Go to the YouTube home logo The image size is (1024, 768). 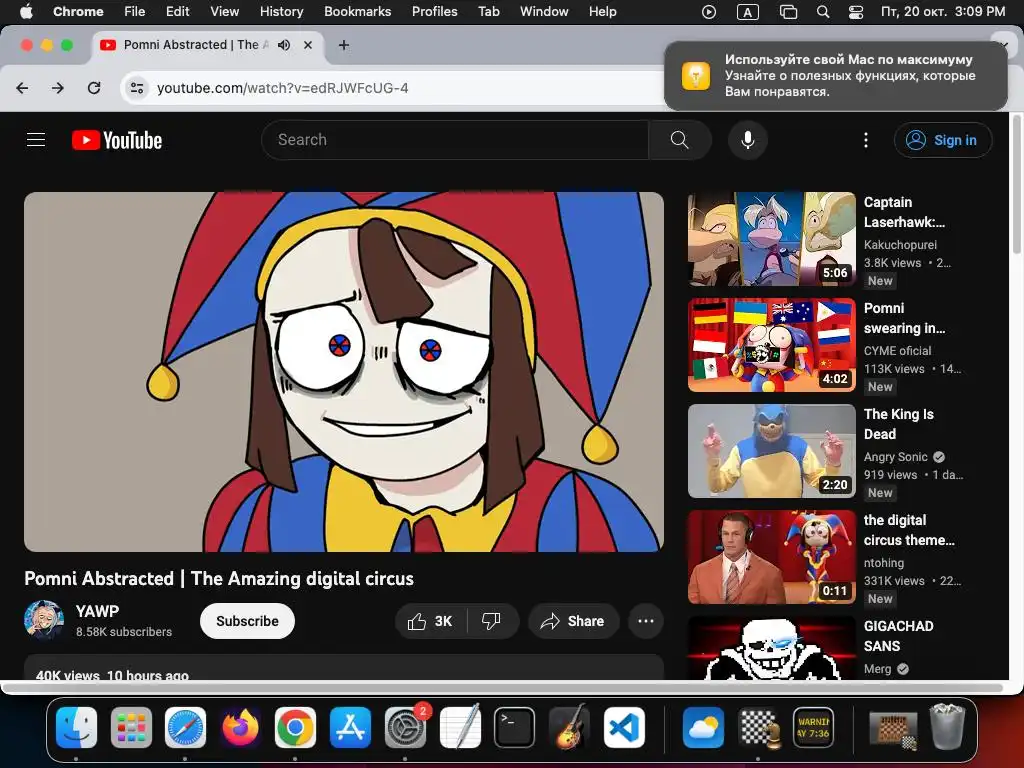[x=117, y=140]
